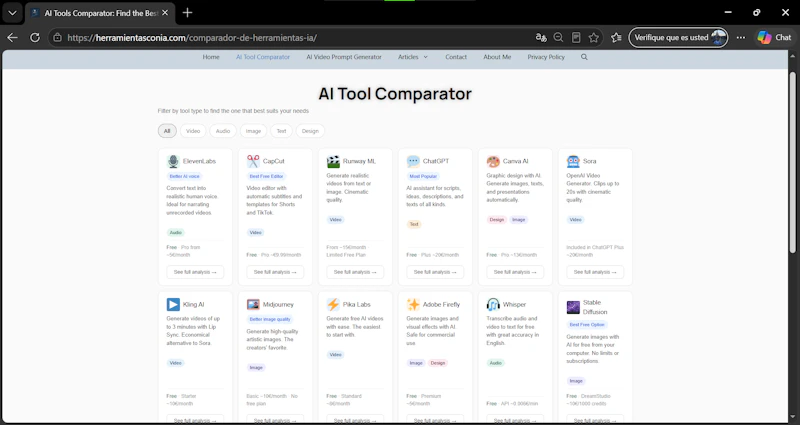Click the Midjourney picture icon
This screenshot has height=425, width=800.
click(x=253, y=305)
